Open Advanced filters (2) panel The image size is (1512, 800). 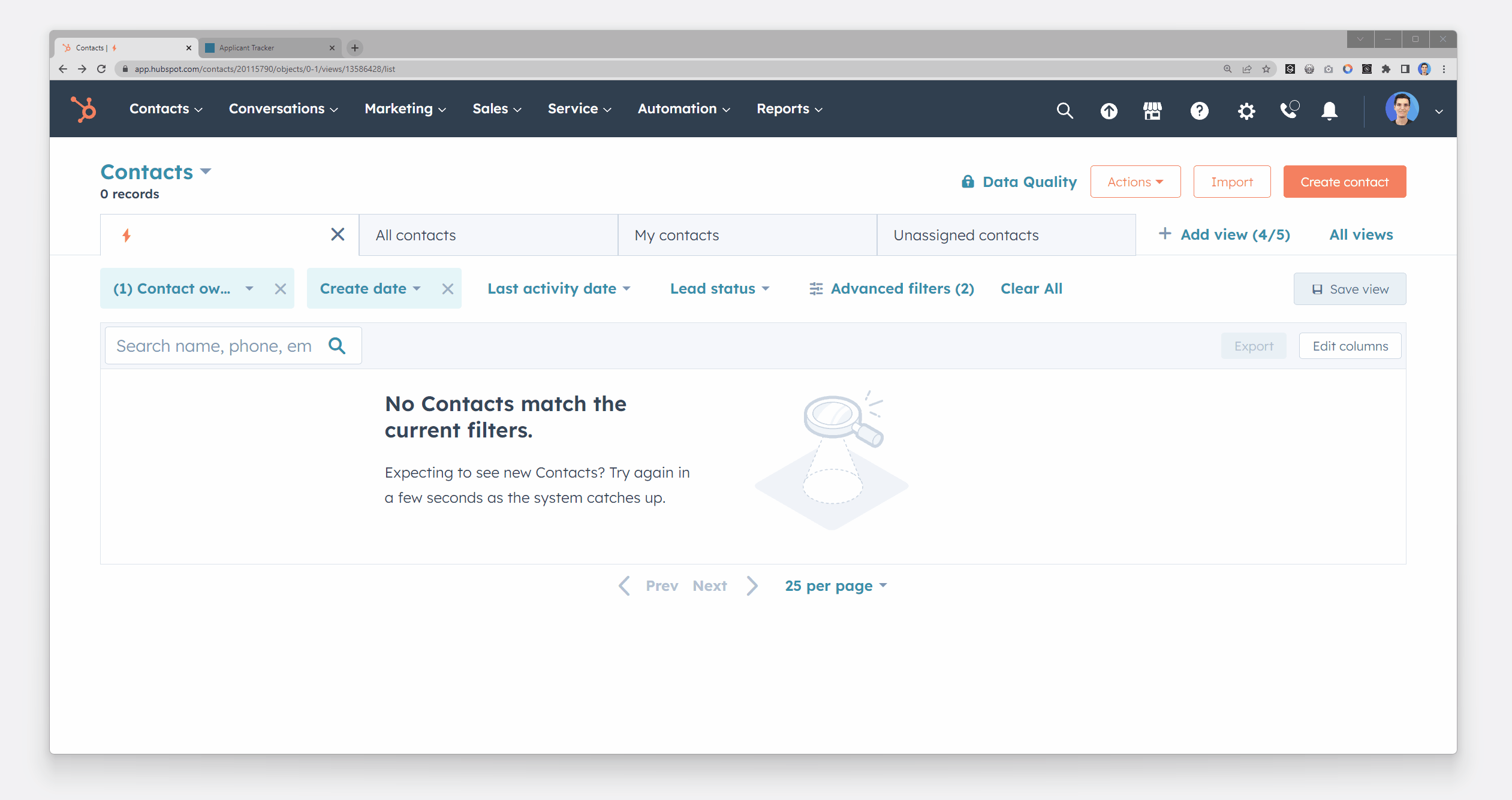[x=891, y=289]
